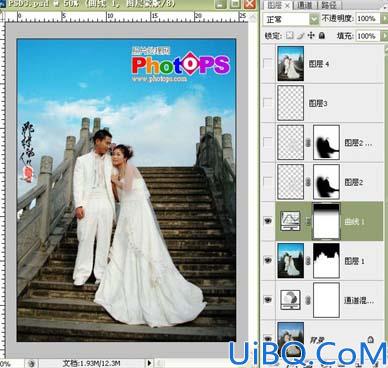Select 通道混... white mask thumbnail

pos(326,300)
